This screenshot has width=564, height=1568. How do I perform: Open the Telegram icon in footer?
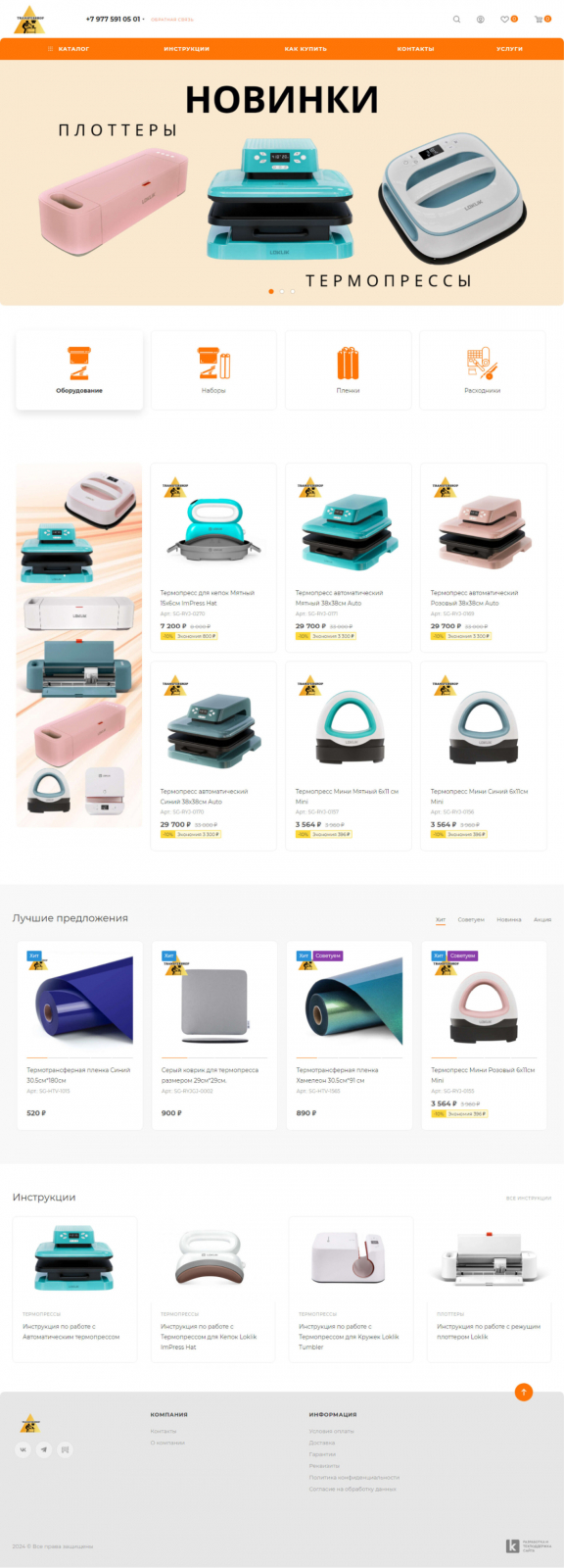(x=44, y=1449)
